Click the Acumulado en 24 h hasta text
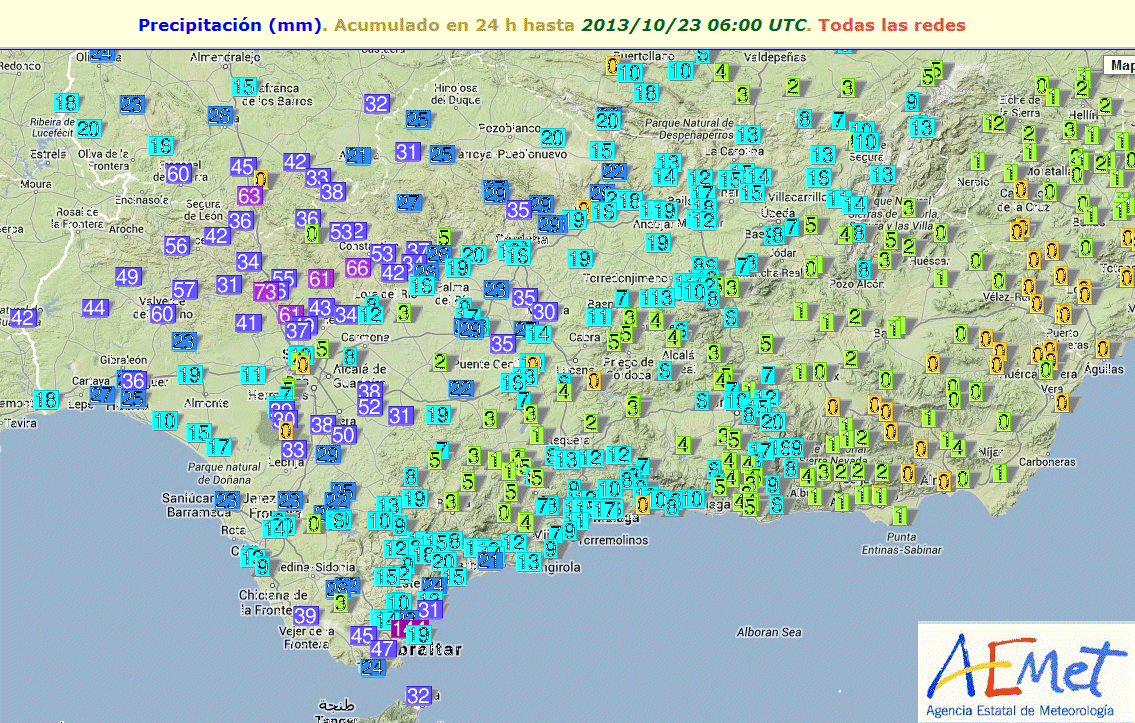The height and width of the screenshot is (723, 1135). click(x=454, y=25)
